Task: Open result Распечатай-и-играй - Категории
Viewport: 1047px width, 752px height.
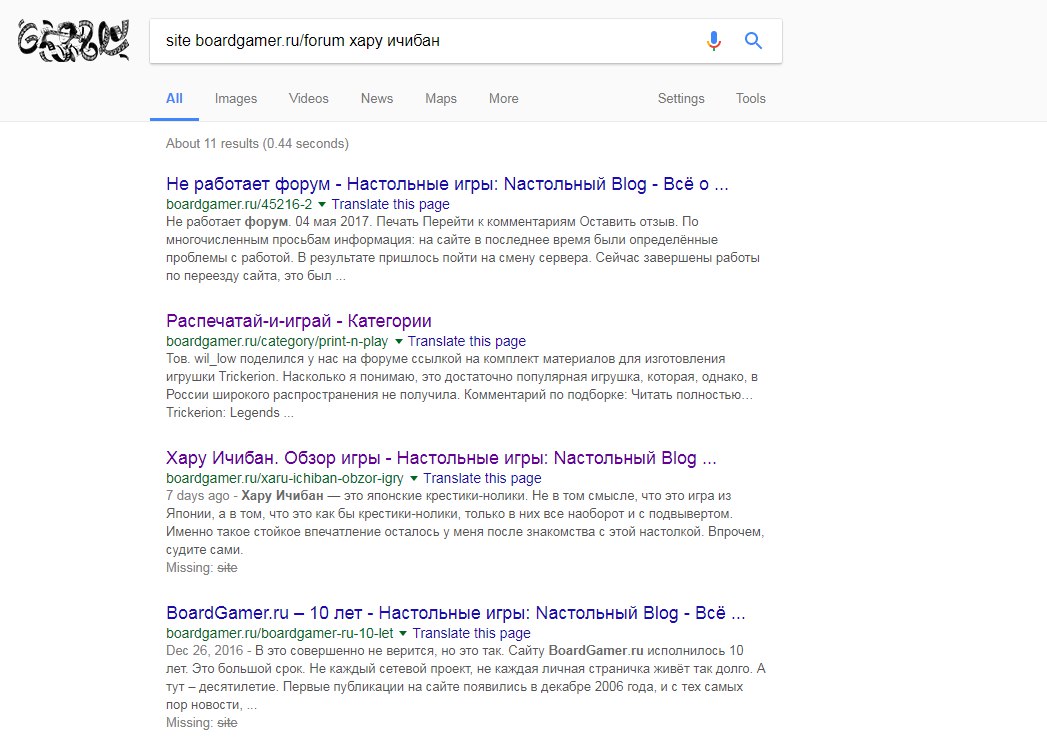Action: click(x=298, y=321)
